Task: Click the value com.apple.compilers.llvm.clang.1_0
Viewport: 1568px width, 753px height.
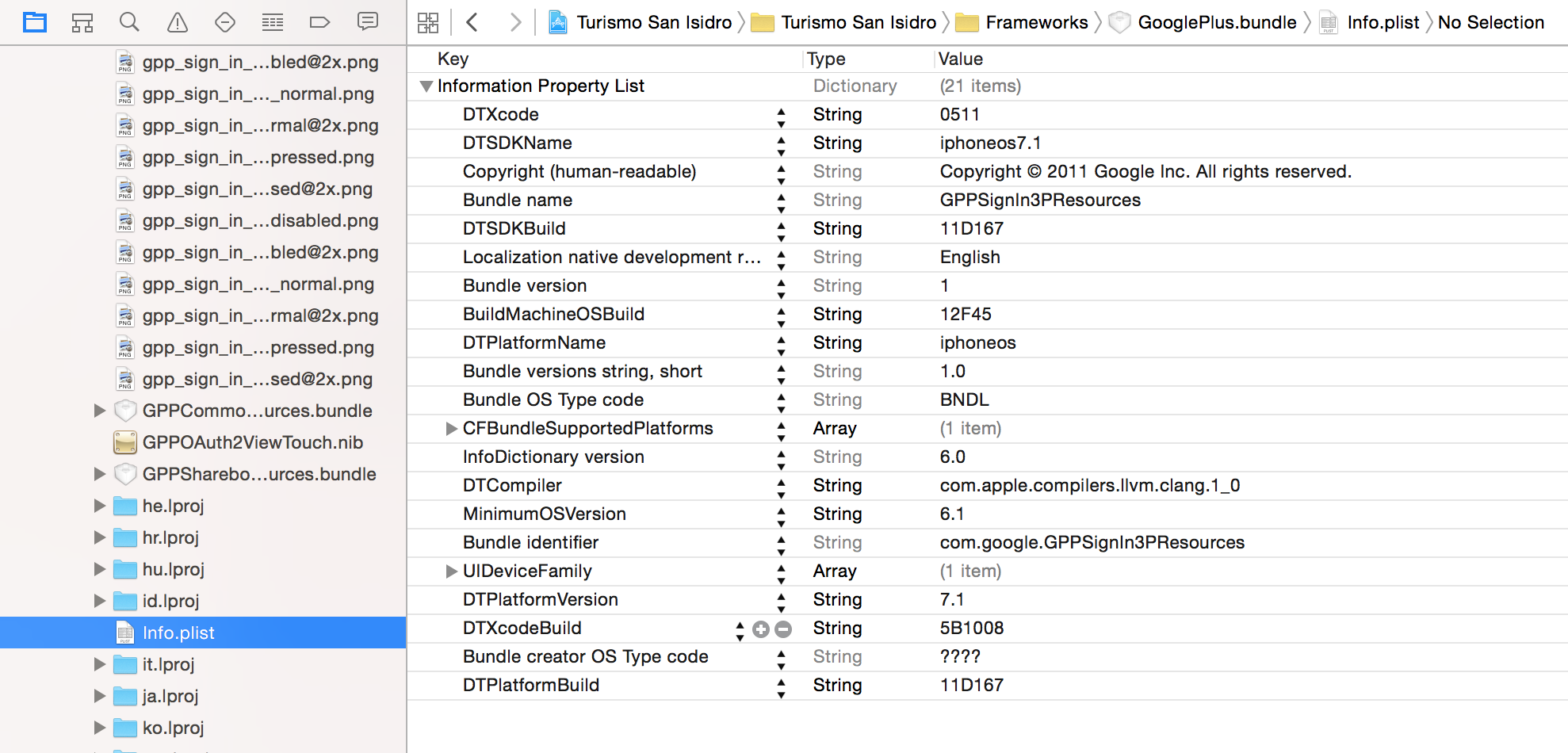Action: click(x=1090, y=485)
